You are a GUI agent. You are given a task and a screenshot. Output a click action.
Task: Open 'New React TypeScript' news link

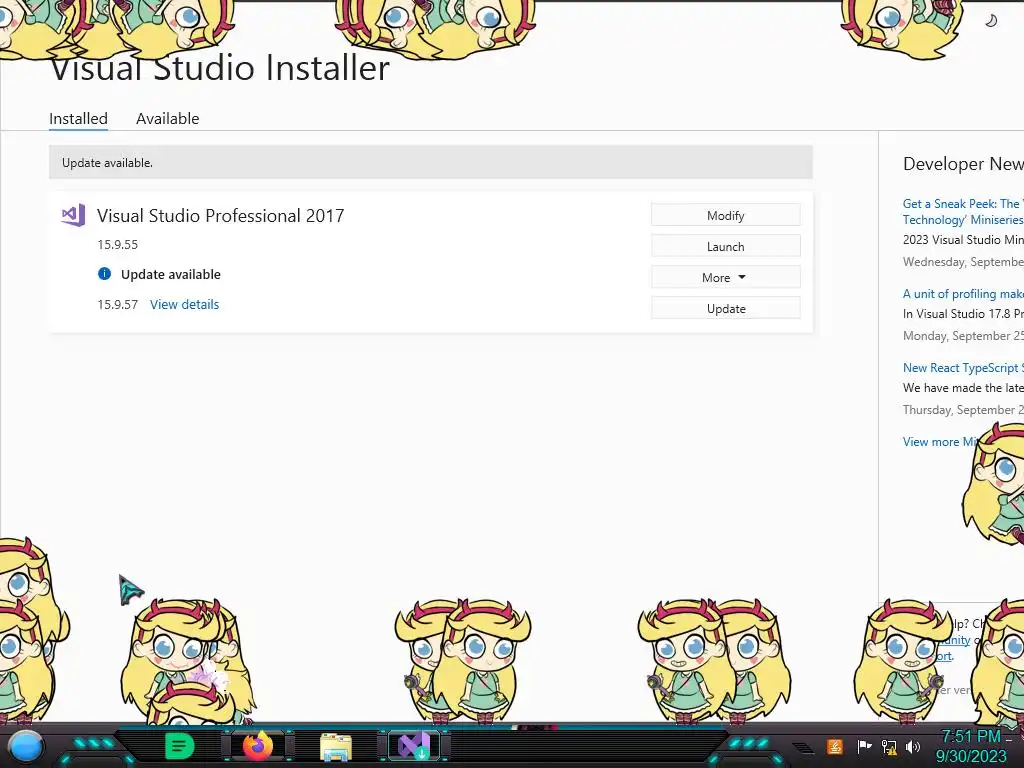963,368
